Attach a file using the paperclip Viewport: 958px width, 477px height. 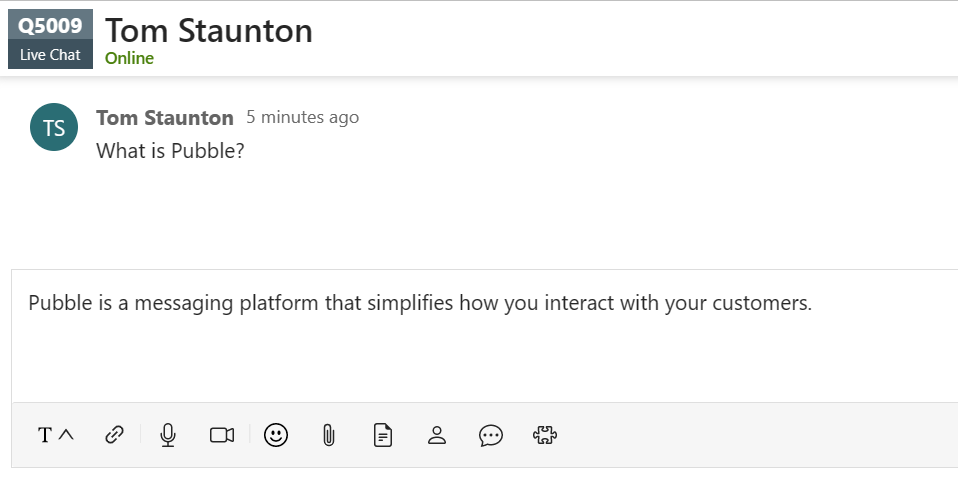328,435
